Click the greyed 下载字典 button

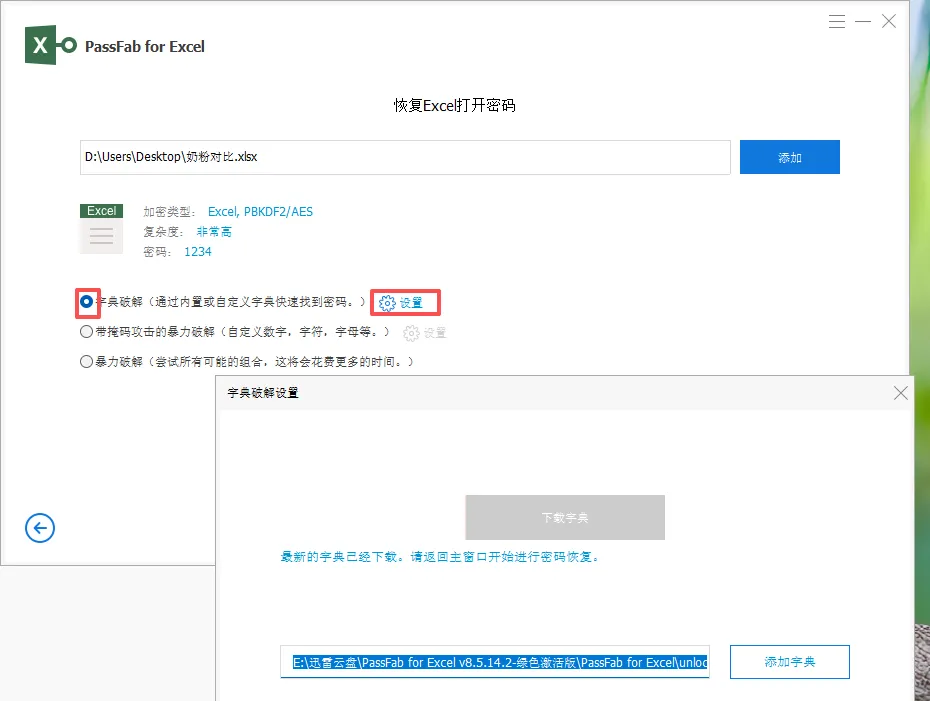click(x=565, y=517)
